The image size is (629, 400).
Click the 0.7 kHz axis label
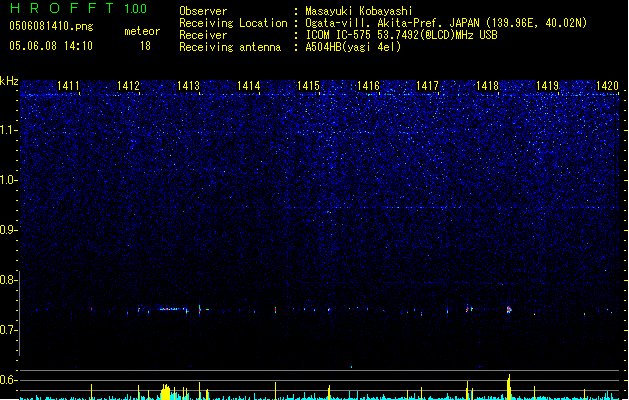(x=9, y=330)
